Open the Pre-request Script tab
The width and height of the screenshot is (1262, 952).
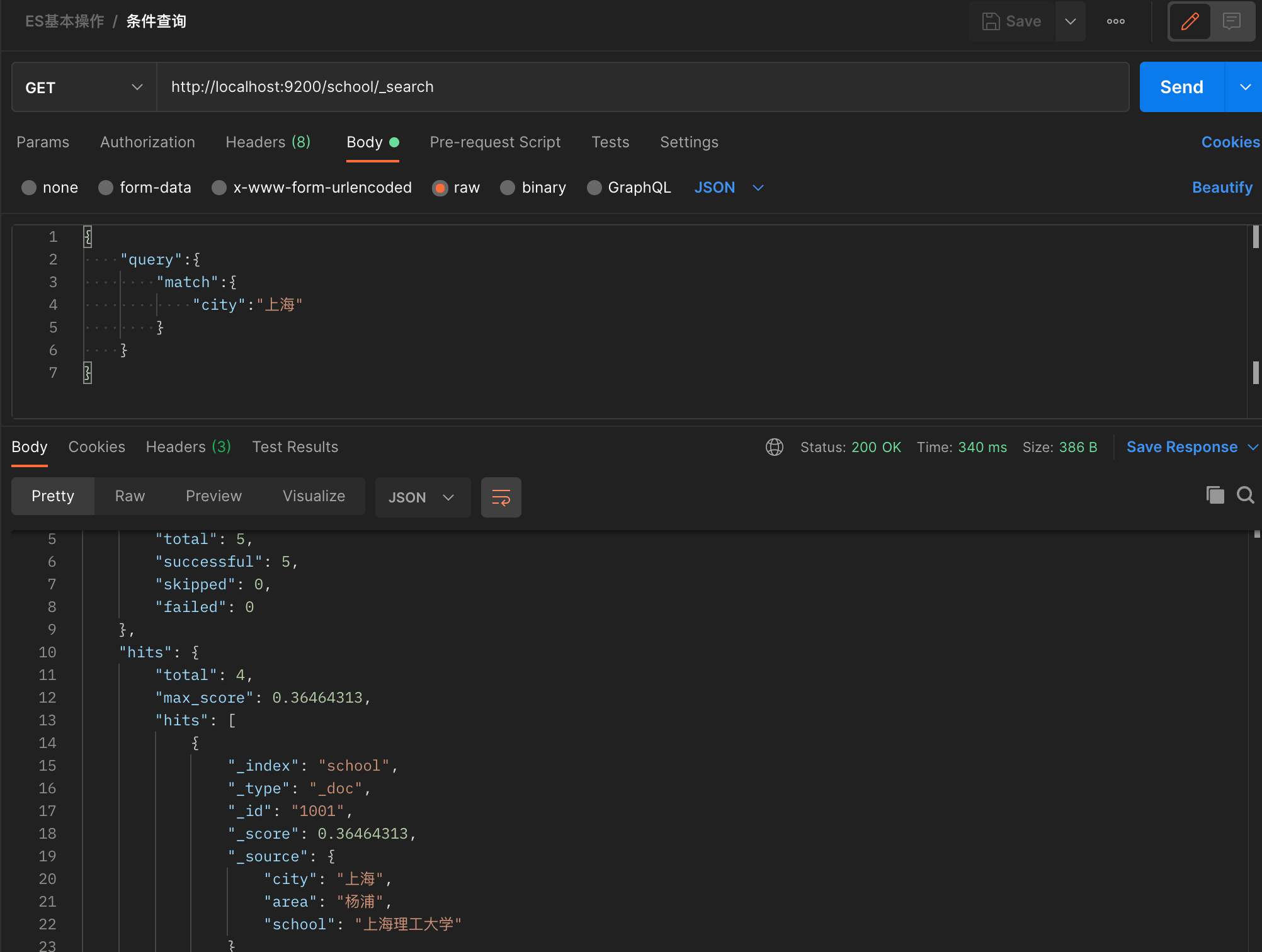495,142
